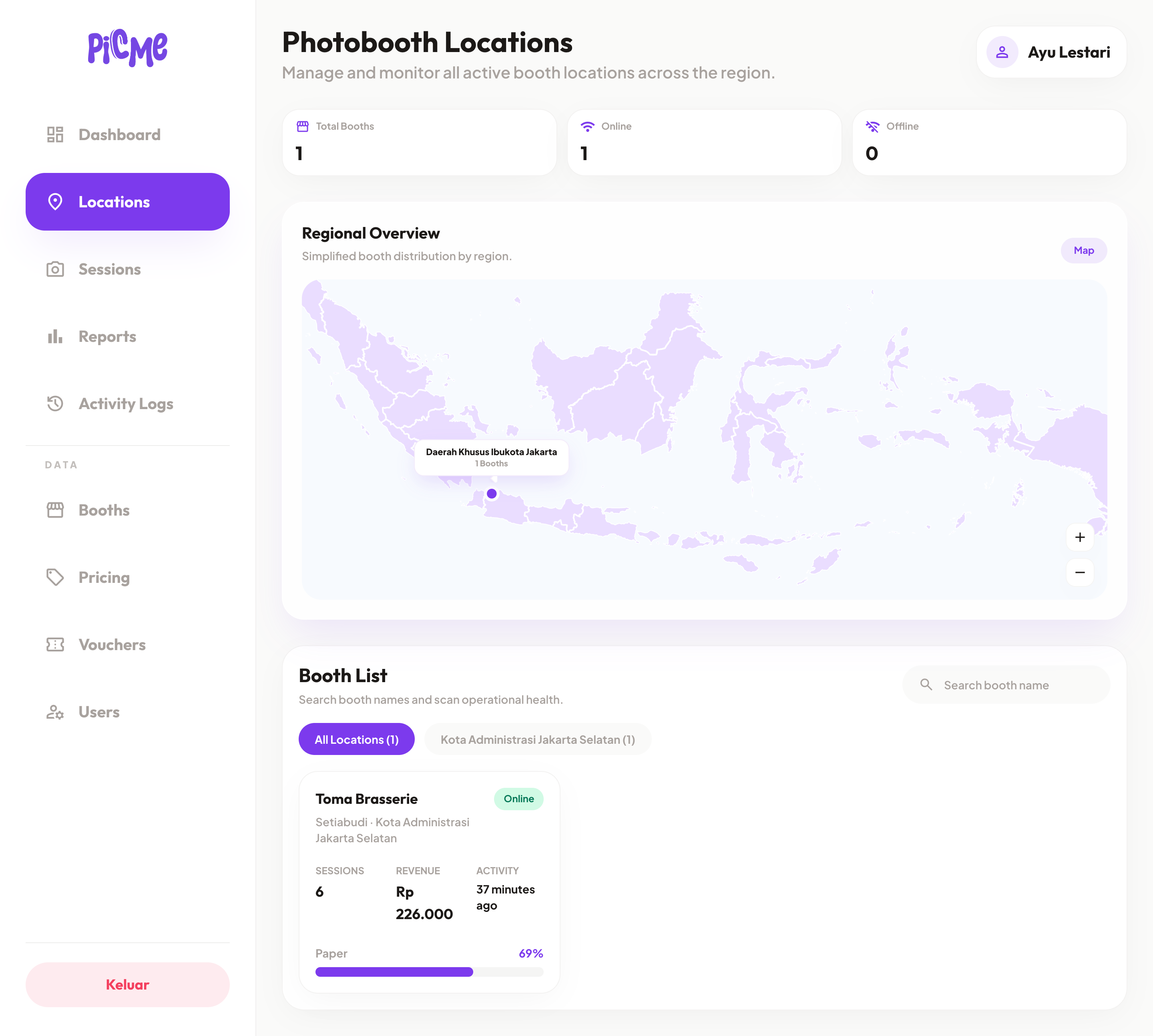
Task: Click the user avatar icon beside Ayu Lestari
Action: [1002, 52]
